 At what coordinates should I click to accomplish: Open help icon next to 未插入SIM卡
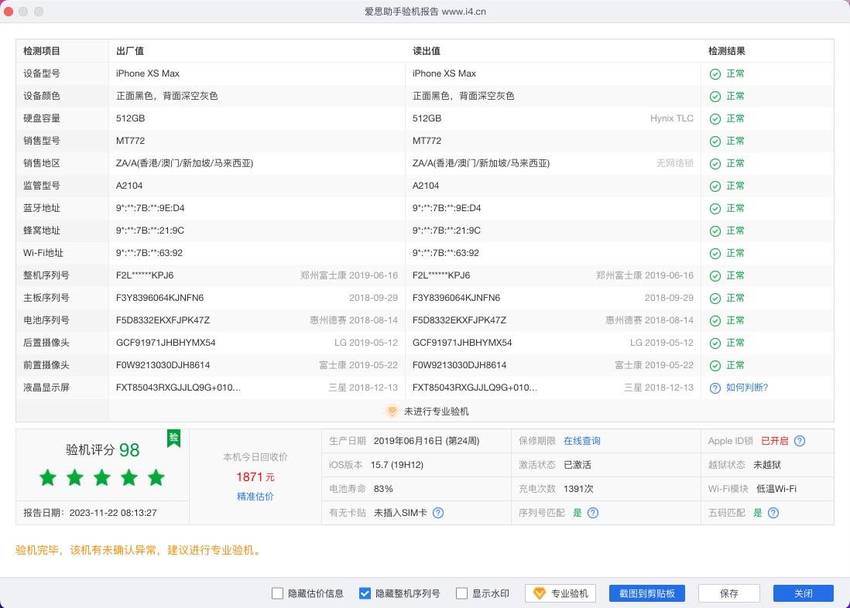click(438, 513)
